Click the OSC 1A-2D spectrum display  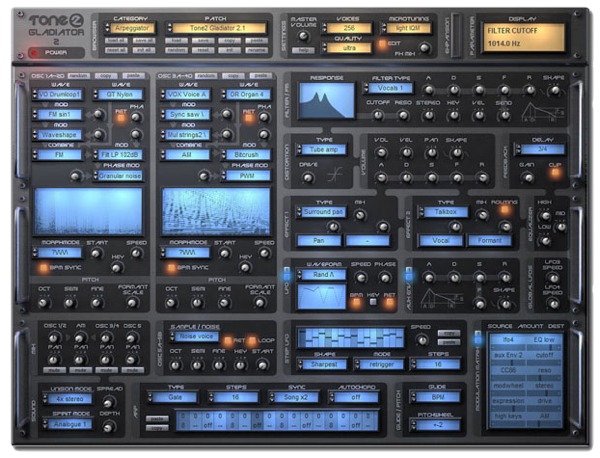tap(88, 211)
